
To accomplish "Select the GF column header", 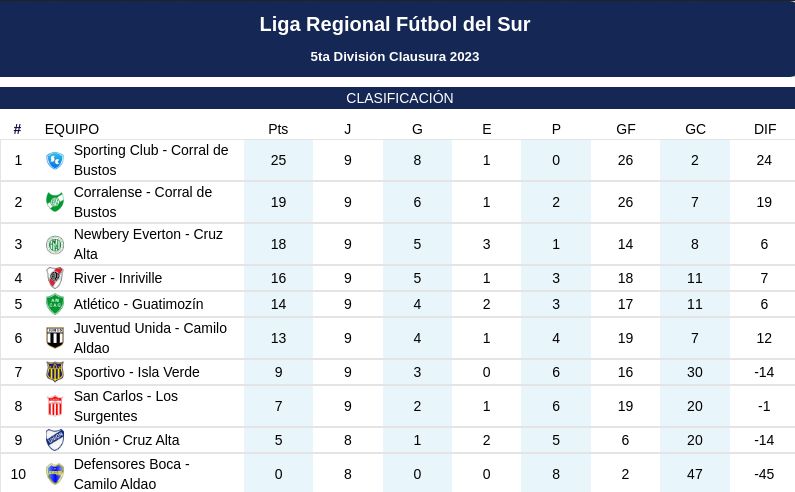I will pyautogui.click(x=626, y=129).
